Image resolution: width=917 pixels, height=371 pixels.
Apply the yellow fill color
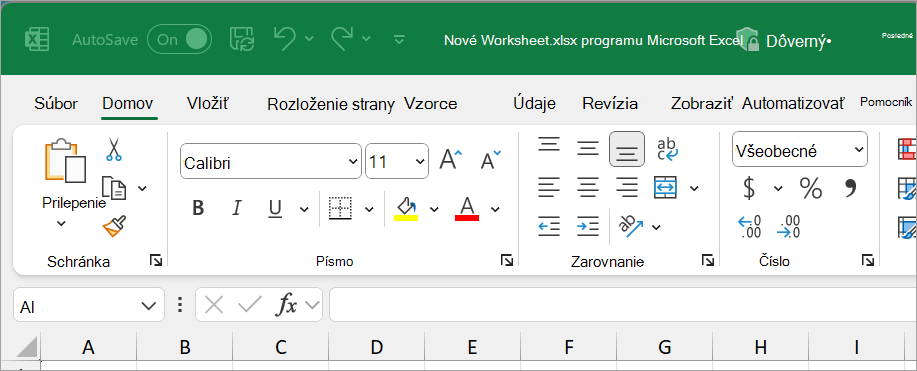(x=406, y=208)
